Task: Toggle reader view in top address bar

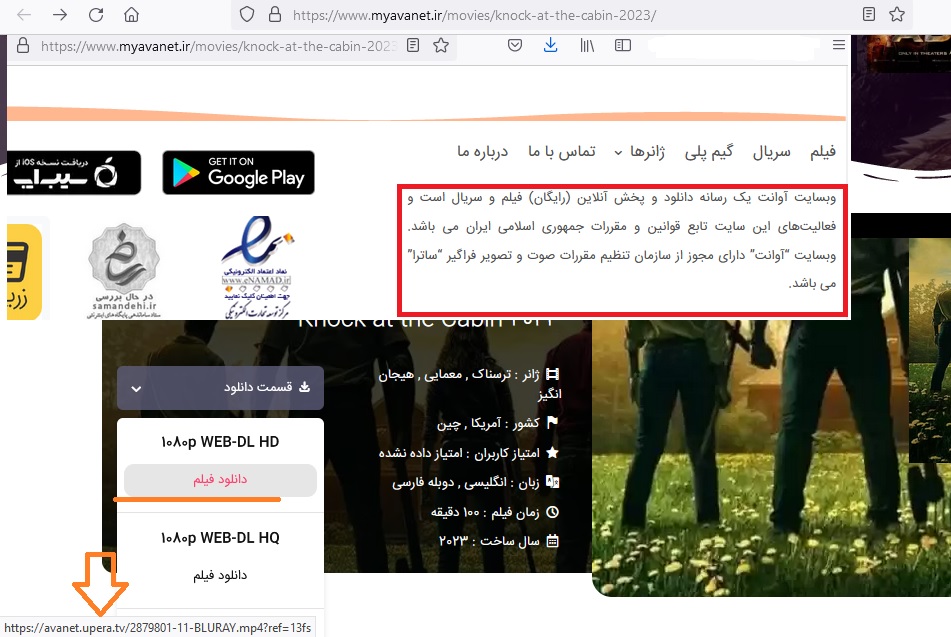Action: click(869, 14)
